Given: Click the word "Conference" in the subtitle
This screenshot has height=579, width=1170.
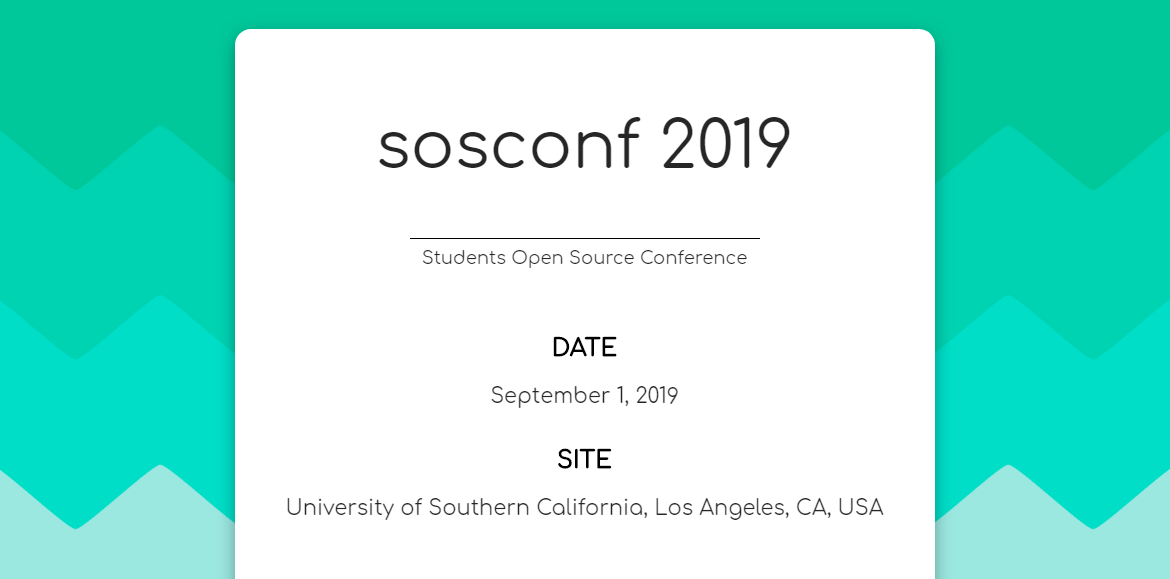Looking at the screenshot, I should click(x=693, y=258).
